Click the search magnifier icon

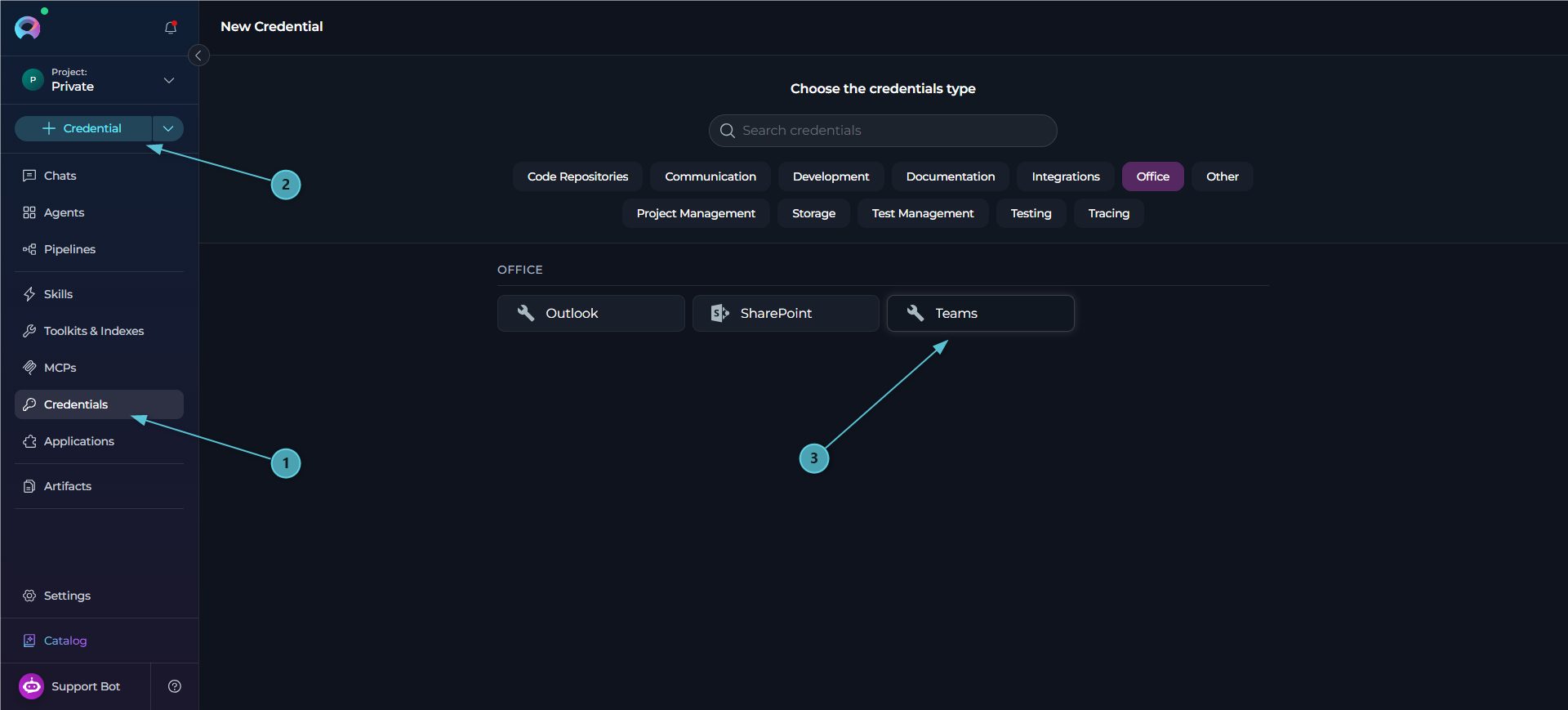click(727, 131)
